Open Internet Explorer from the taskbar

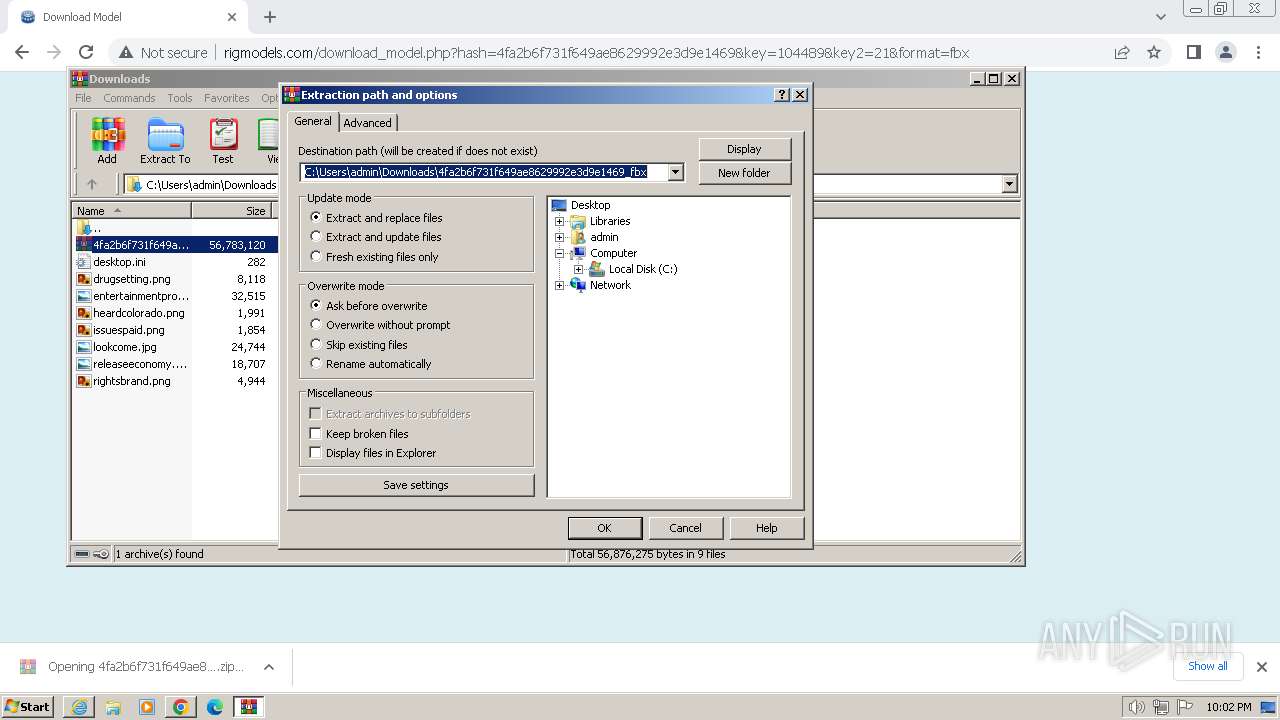tap(79, 707)
